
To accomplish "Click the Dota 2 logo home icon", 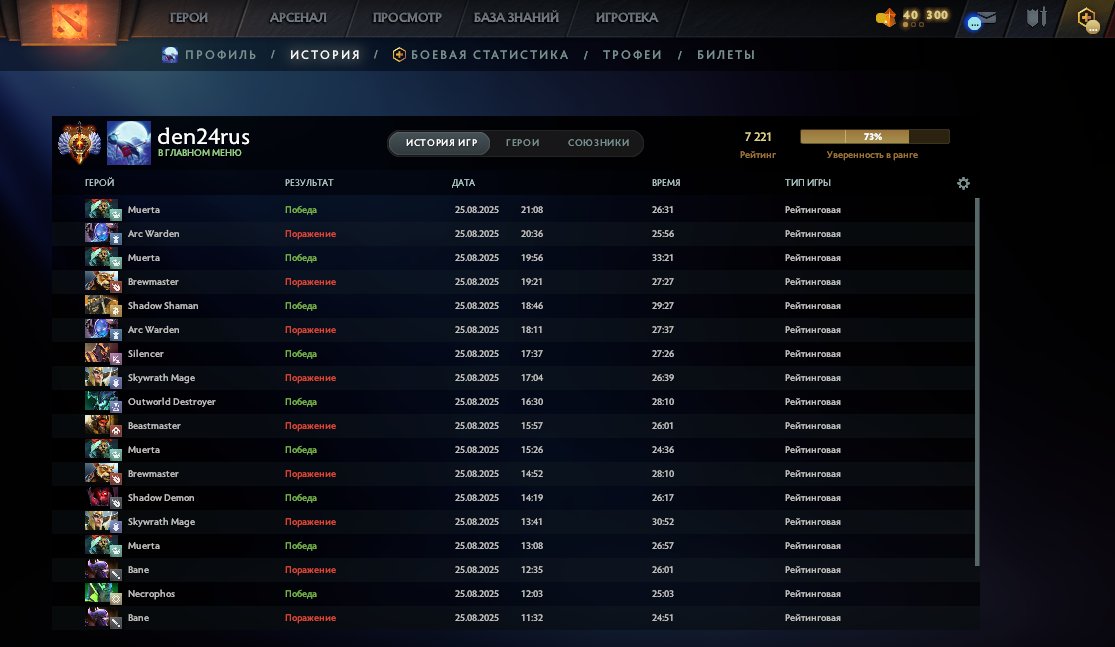I will [69, 21].
